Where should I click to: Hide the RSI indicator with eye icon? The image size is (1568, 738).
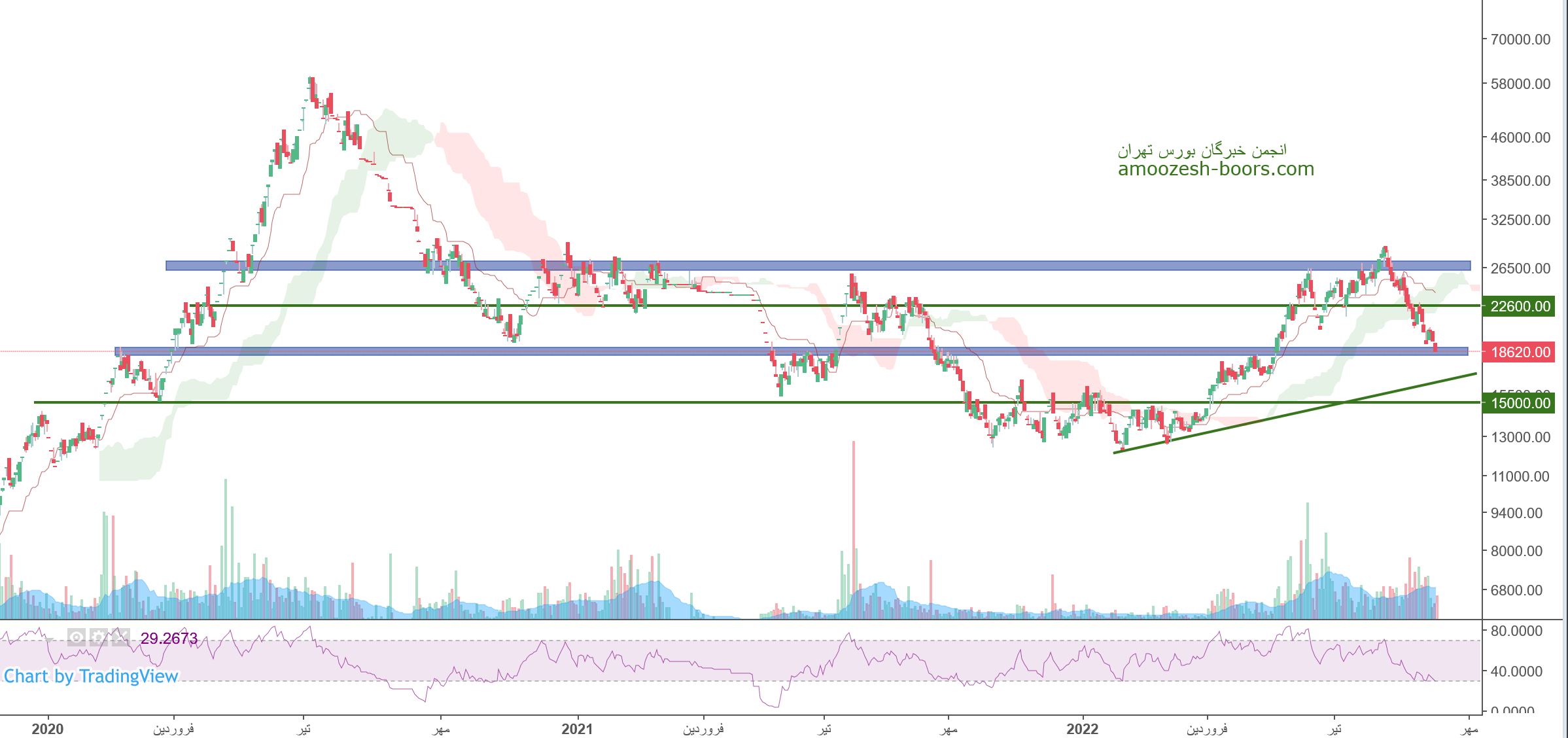(77, 637)
